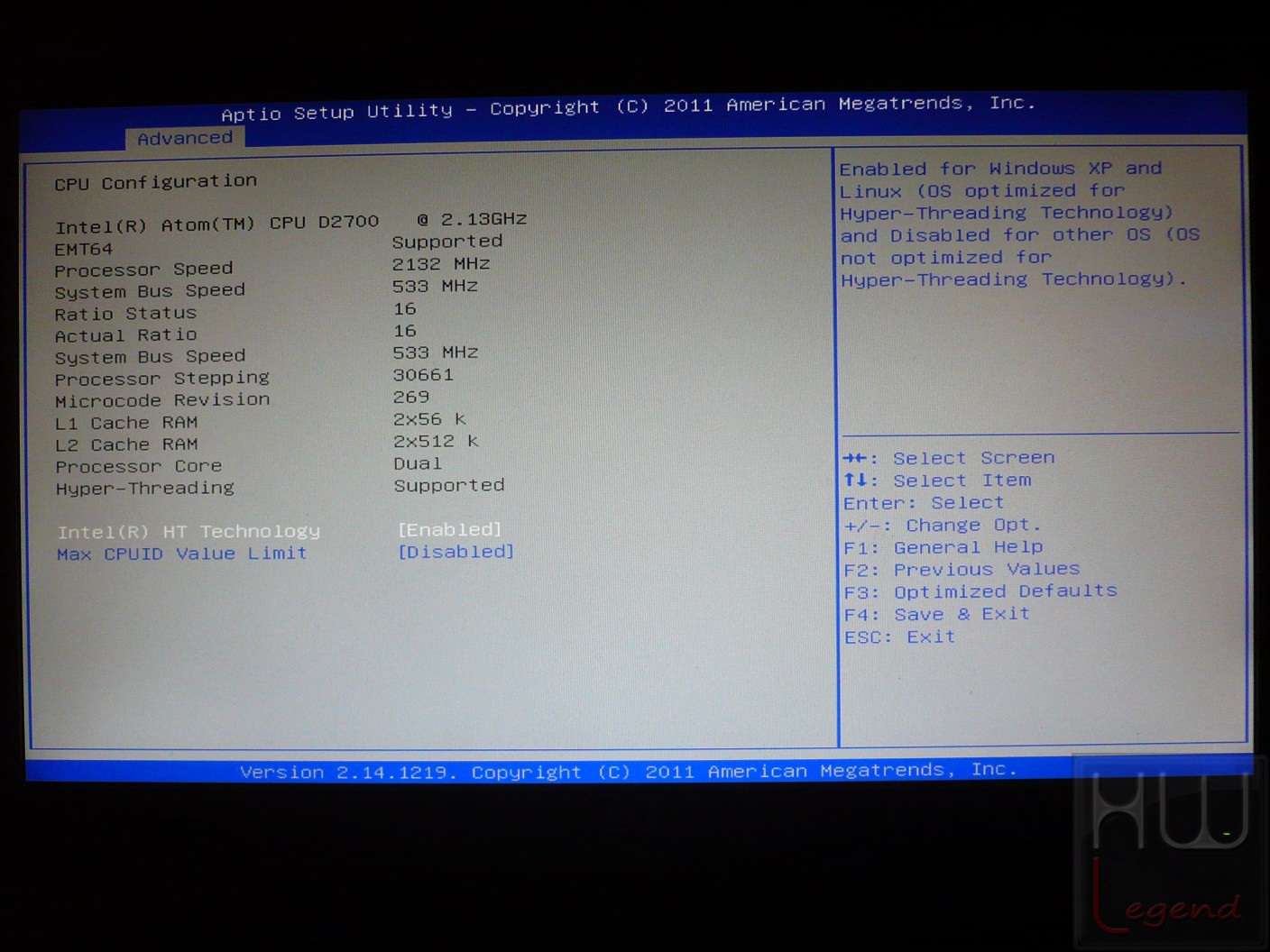Click the Processor Stepping label
1270x952 pixels.
click(162, 379)
